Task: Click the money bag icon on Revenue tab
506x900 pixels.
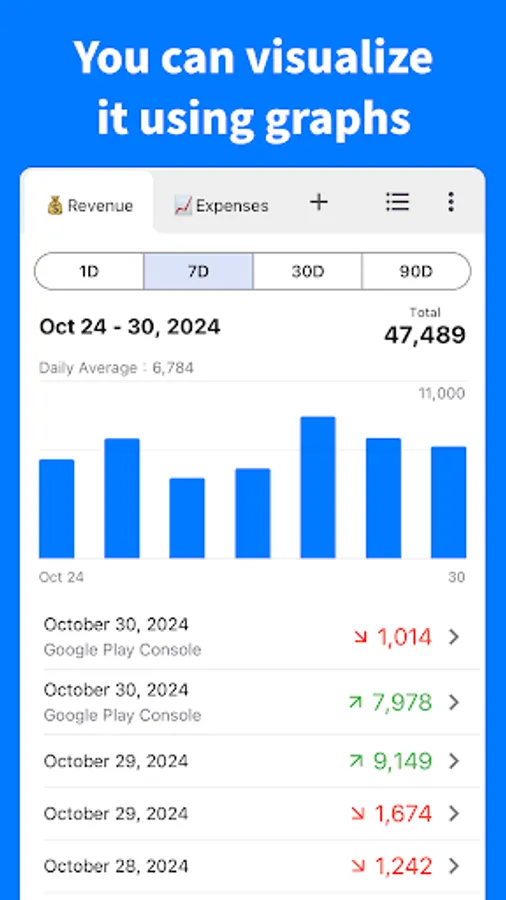Action: (x=55, y=205)
